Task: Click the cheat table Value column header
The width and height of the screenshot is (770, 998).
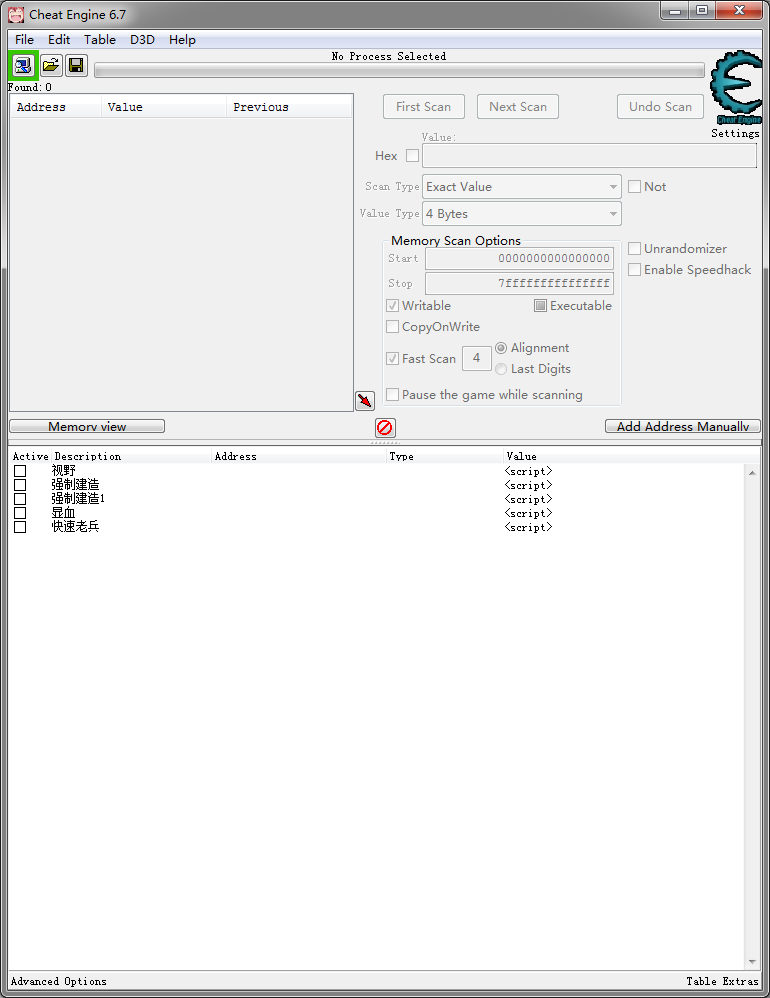Action: (630, 456)
